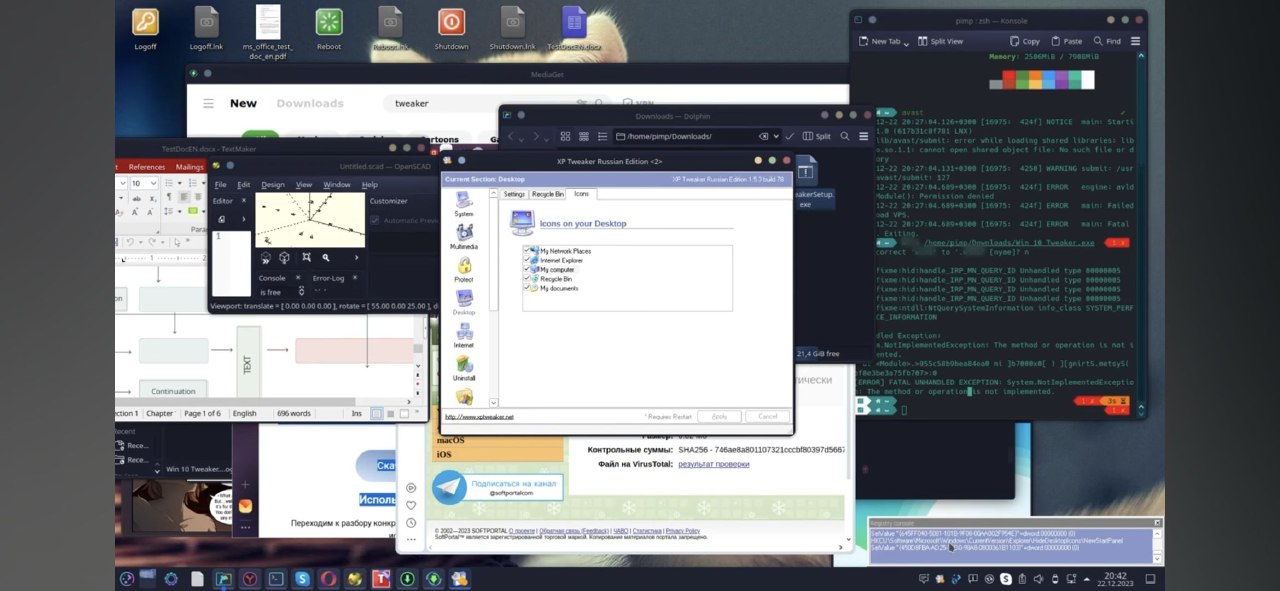
Task: Select the Desktop section in XP Tweaker
Action: click(464, 302)
